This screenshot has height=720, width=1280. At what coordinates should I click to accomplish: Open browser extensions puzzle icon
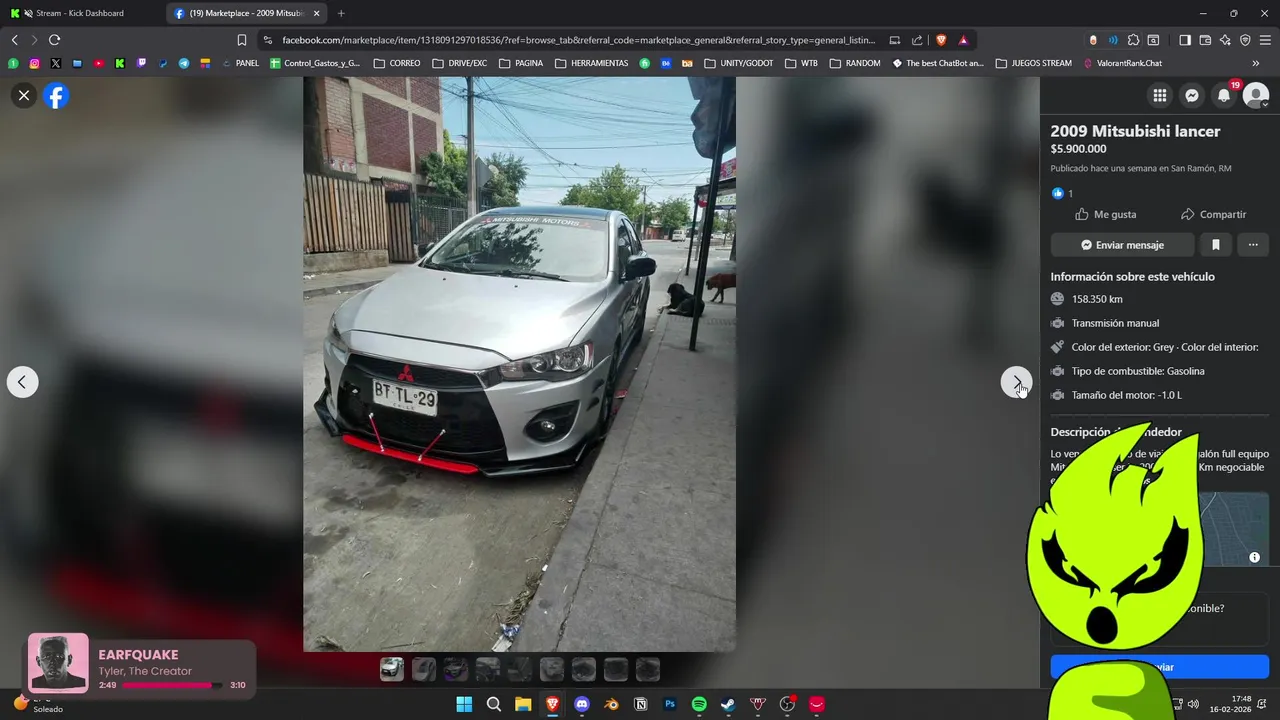click(1133, 40)
